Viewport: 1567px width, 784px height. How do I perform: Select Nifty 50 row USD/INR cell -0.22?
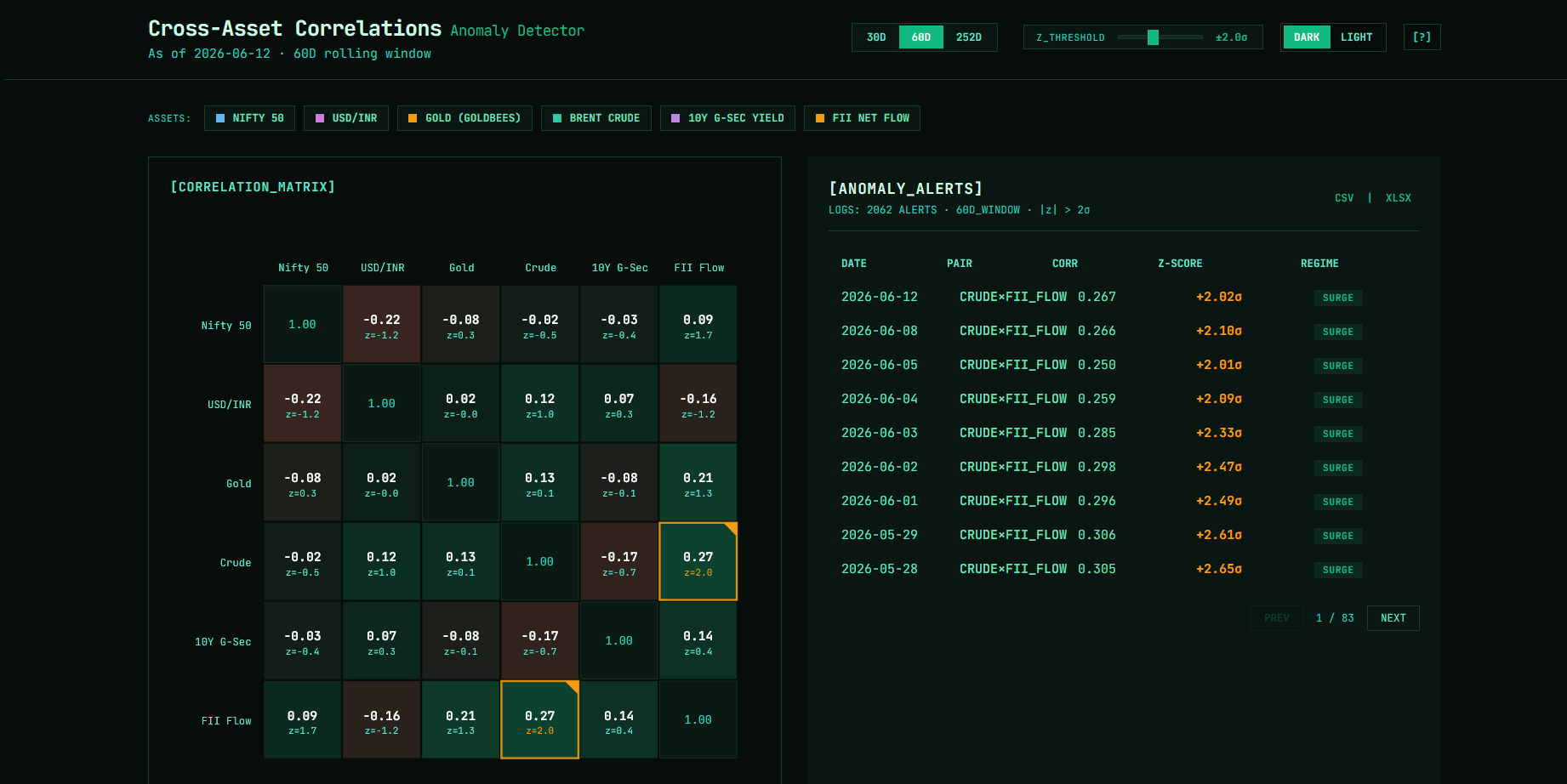pos(381,325)
